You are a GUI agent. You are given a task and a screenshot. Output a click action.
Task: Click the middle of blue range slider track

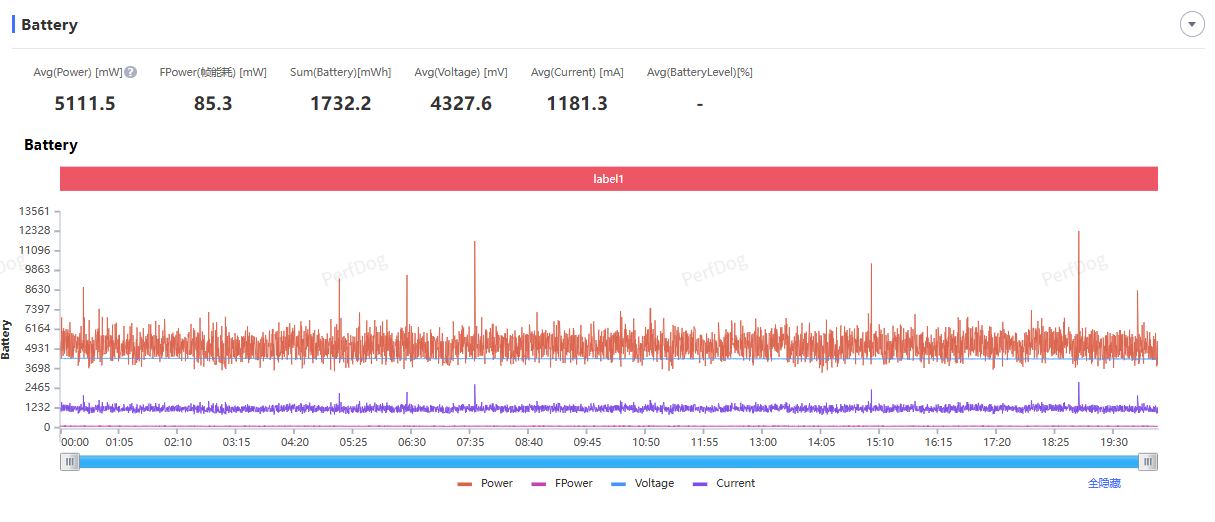coord(609,461)
